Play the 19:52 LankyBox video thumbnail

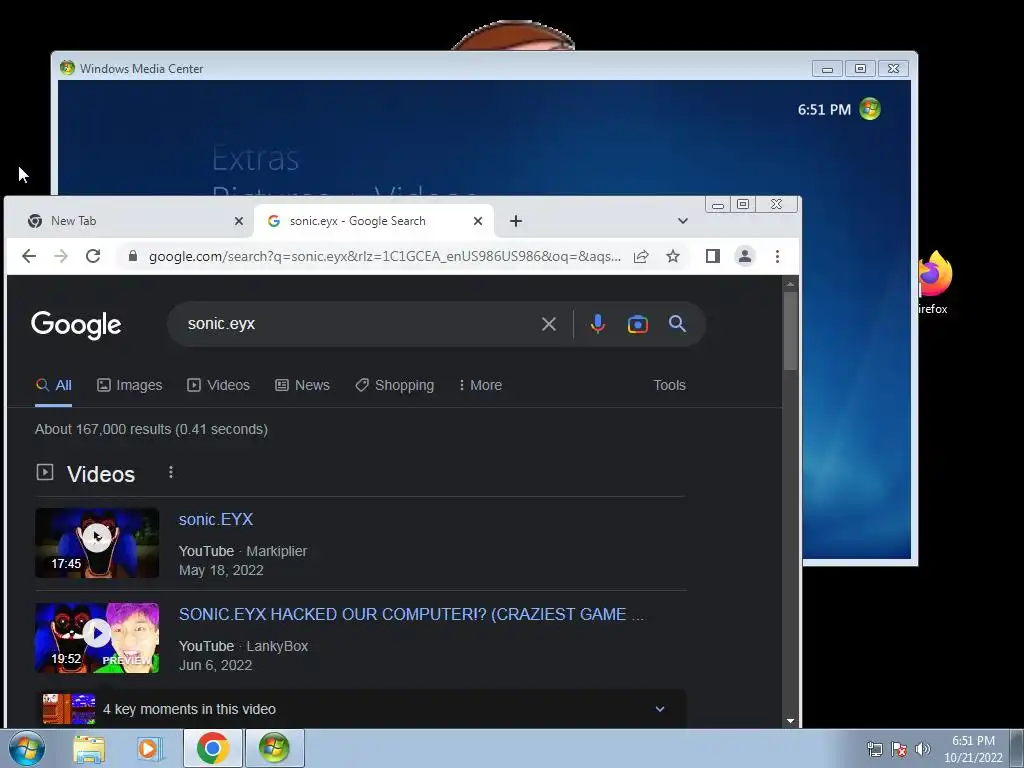pos(97,638)
